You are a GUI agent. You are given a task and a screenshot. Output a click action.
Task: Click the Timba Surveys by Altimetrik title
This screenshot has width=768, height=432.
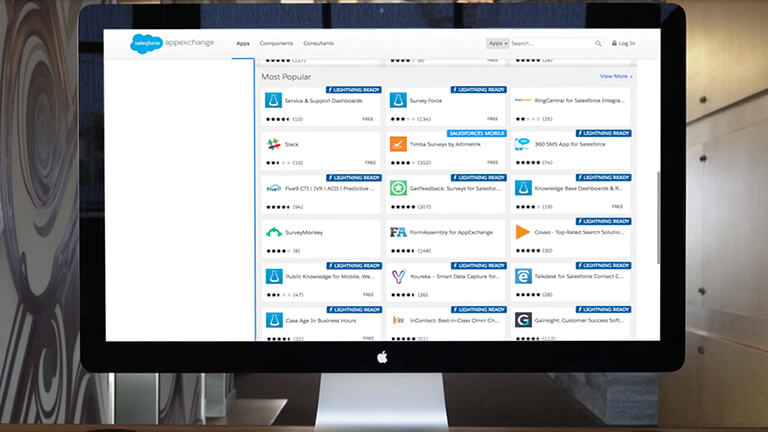click(445, 144)
